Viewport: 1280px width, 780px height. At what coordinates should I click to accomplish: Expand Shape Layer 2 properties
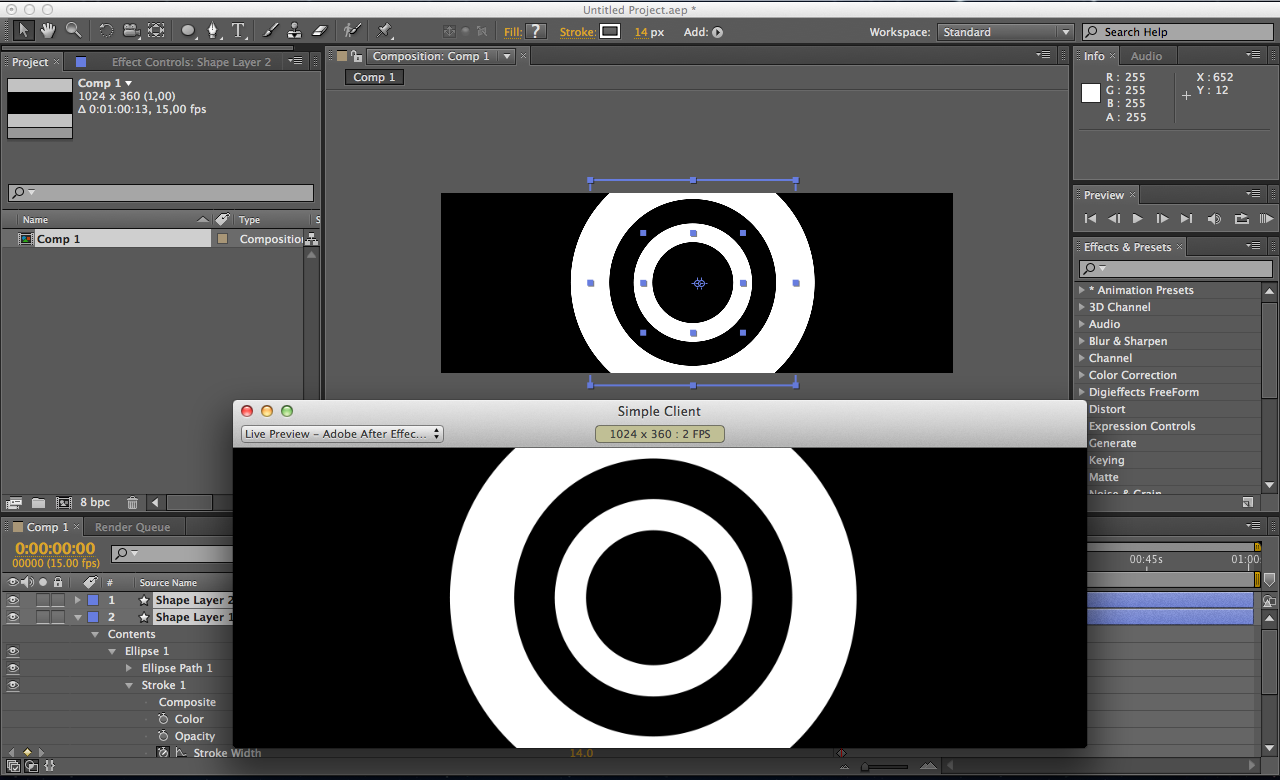(x=77, y=600)
